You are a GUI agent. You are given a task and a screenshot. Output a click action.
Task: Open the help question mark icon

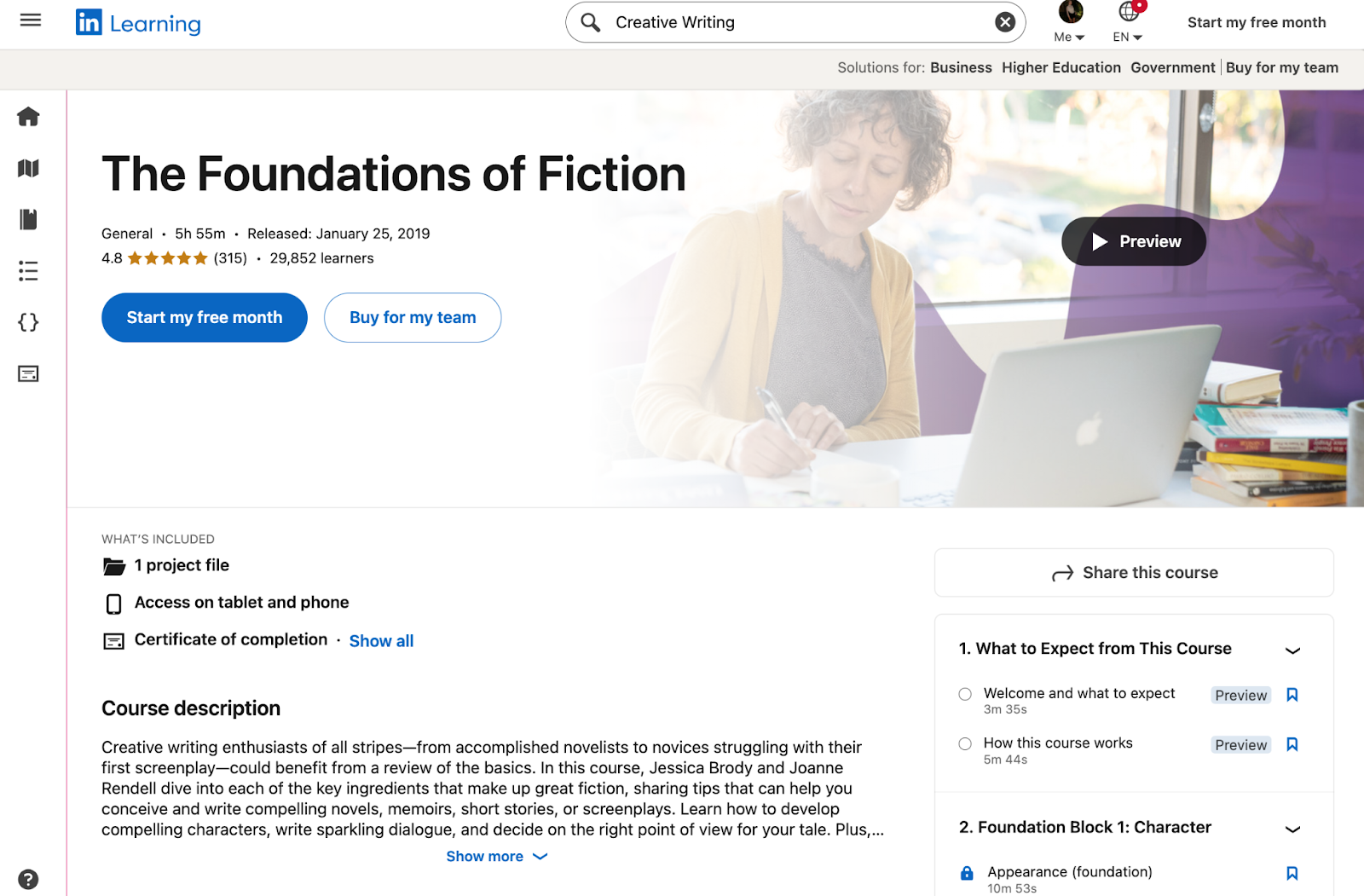tap(28, 877)
